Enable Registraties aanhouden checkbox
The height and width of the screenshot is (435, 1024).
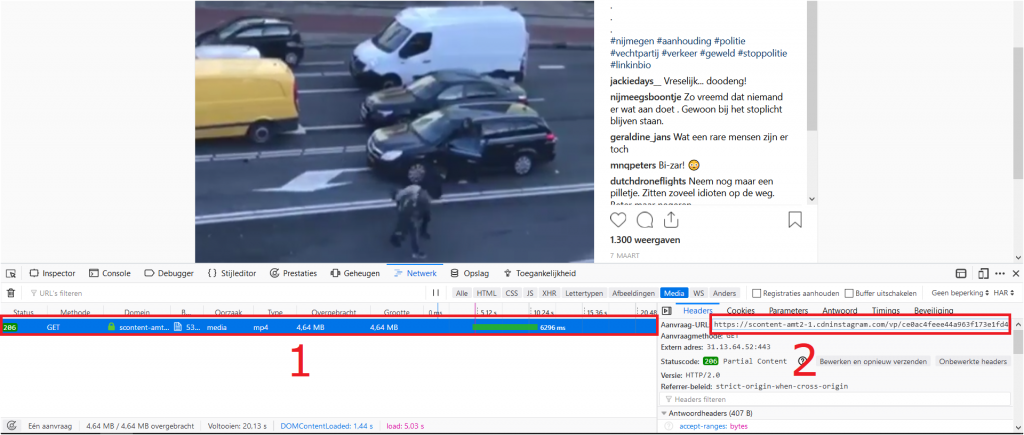coord(757,293)
